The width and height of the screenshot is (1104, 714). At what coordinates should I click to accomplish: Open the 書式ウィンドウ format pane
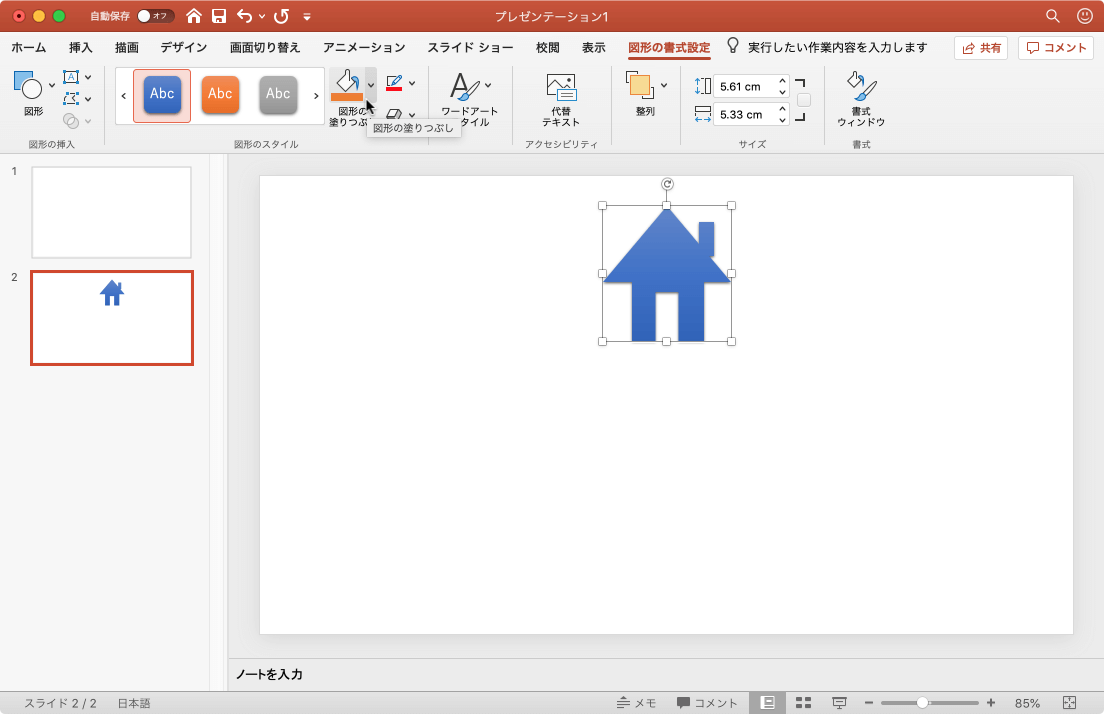pos(861,99)
